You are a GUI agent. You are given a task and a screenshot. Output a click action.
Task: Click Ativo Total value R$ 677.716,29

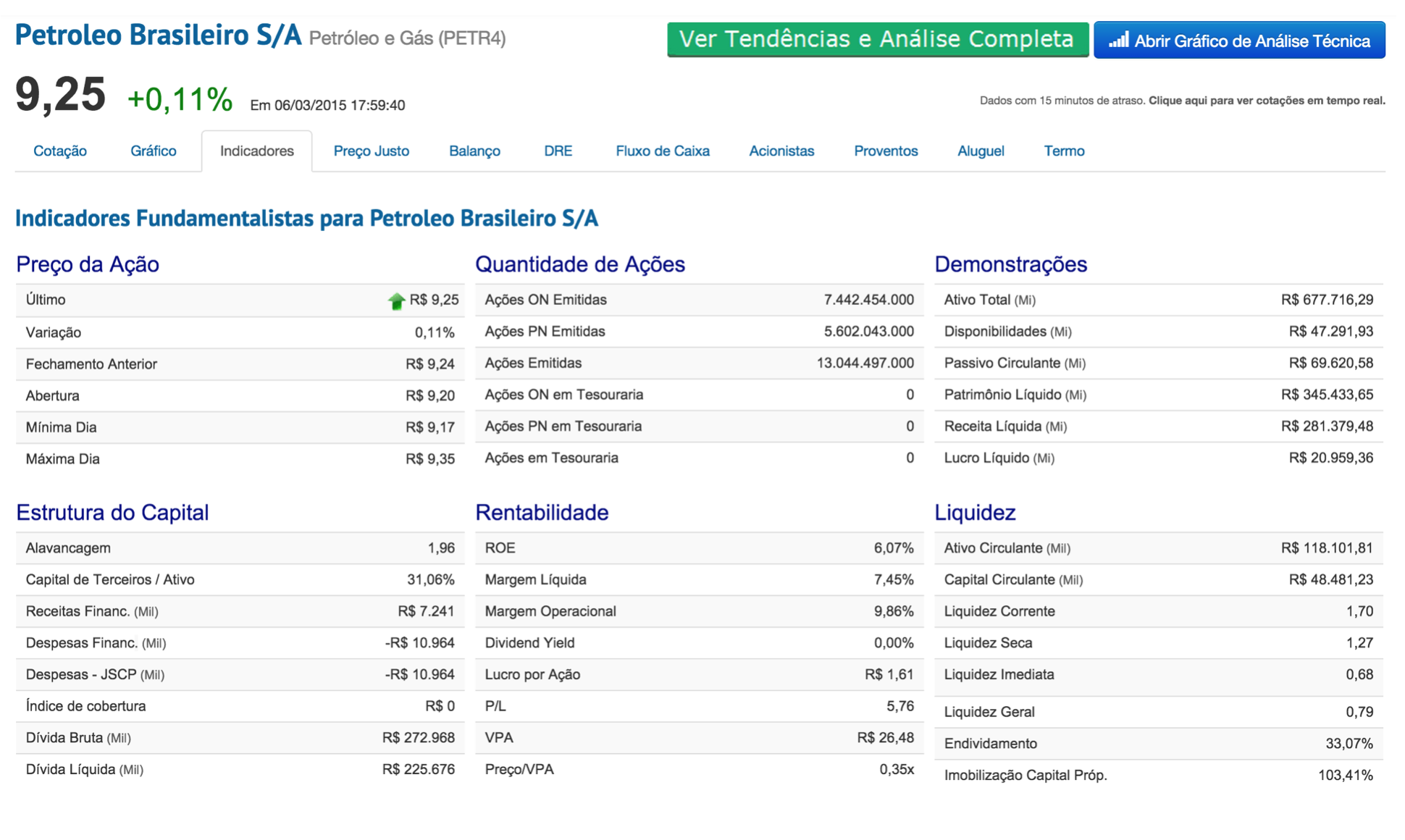1327,300
